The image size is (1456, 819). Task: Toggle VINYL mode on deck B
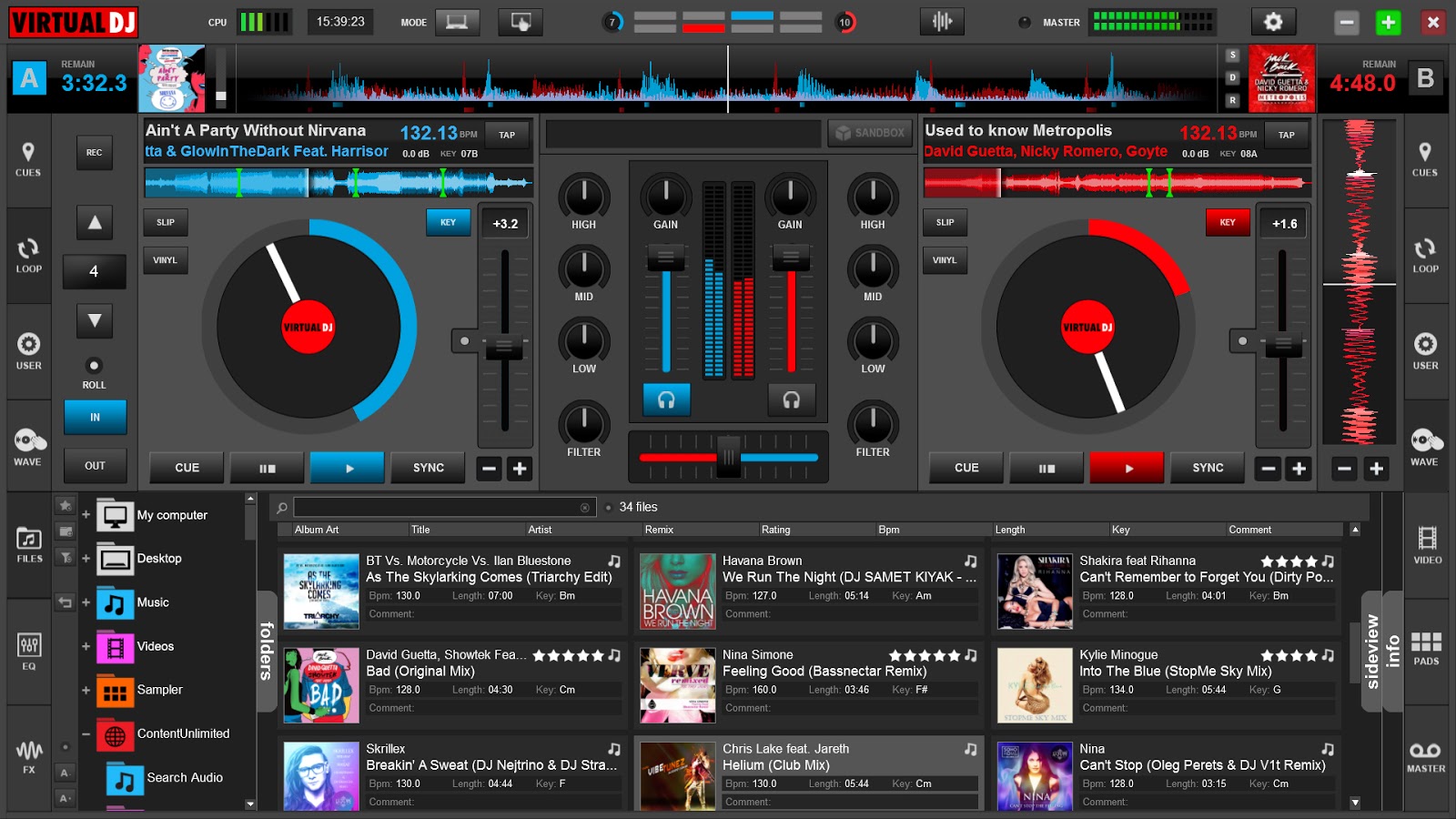945,261
